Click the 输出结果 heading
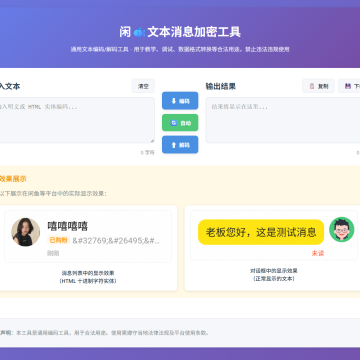This screenshot has width=360, height=360. coord(221,86)
